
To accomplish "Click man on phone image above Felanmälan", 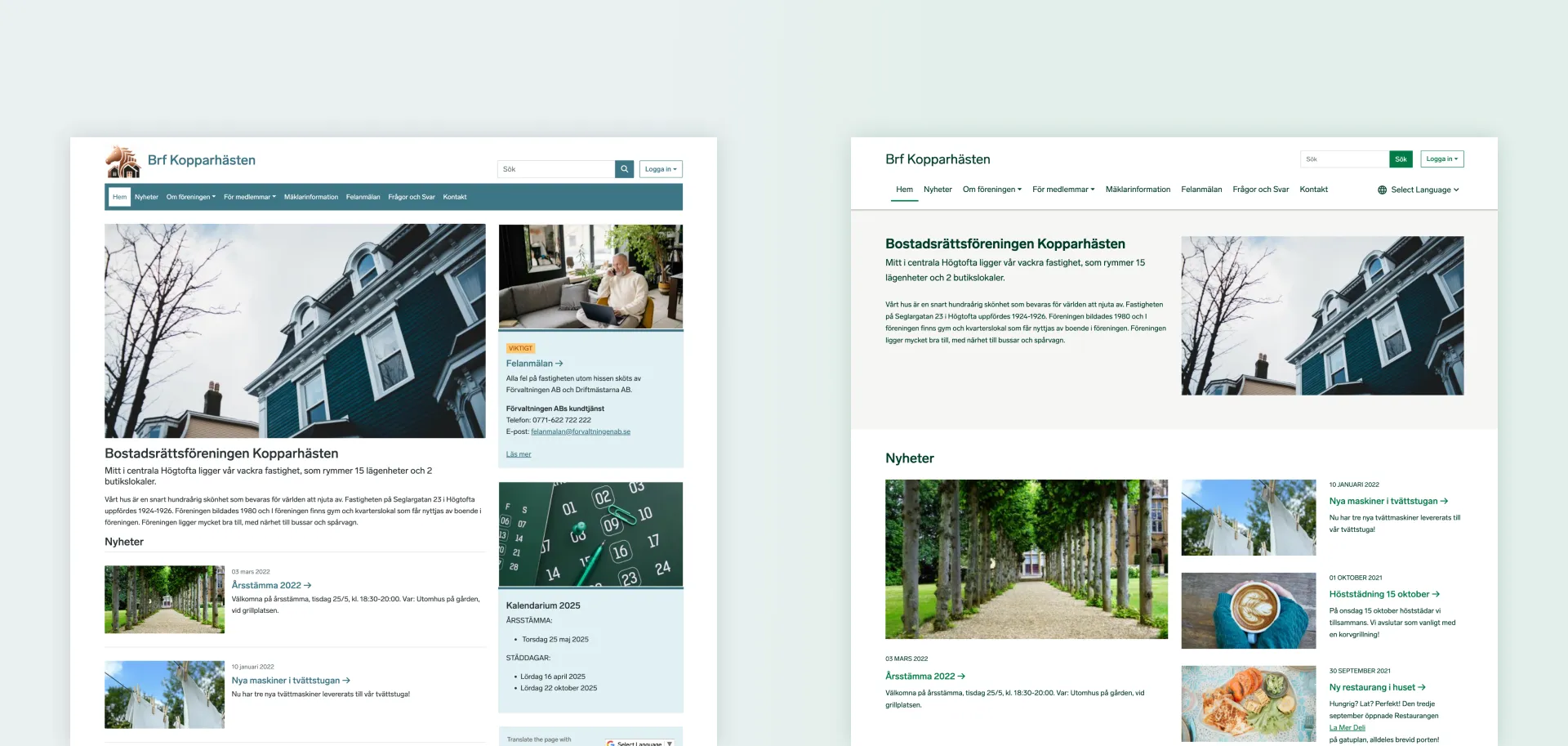I will click(x=590, y=277).
